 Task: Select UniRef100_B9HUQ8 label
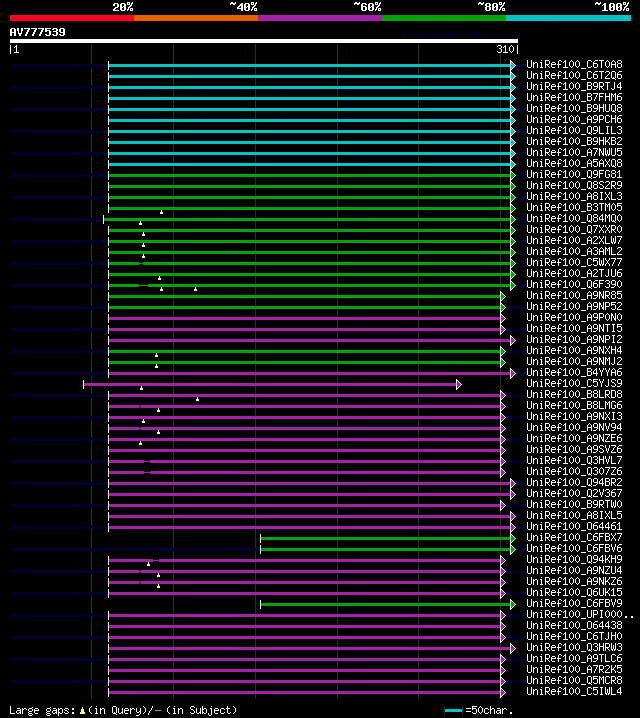(574, 109)
